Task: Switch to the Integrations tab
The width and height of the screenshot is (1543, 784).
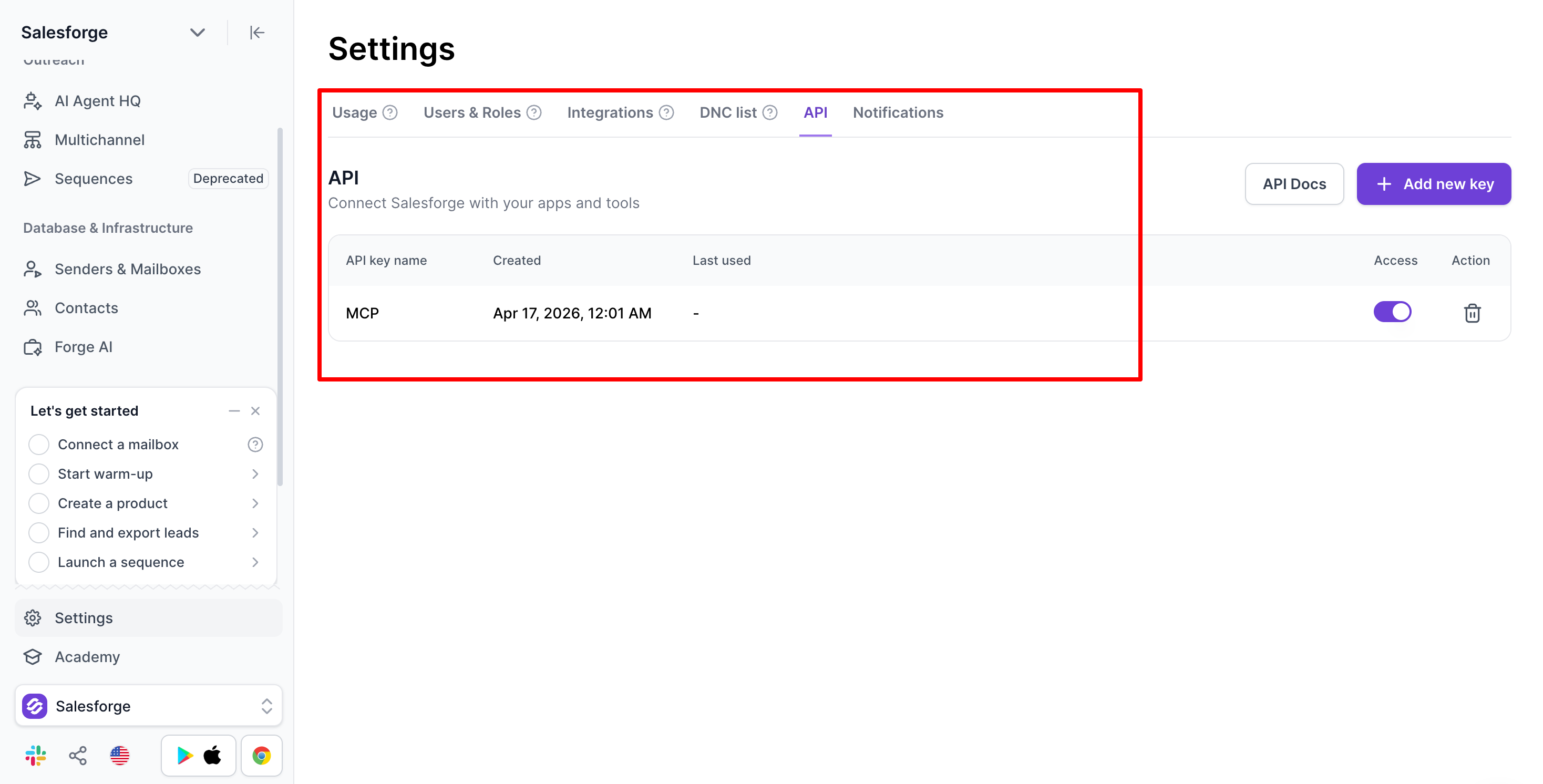Action: click(610, 112)
